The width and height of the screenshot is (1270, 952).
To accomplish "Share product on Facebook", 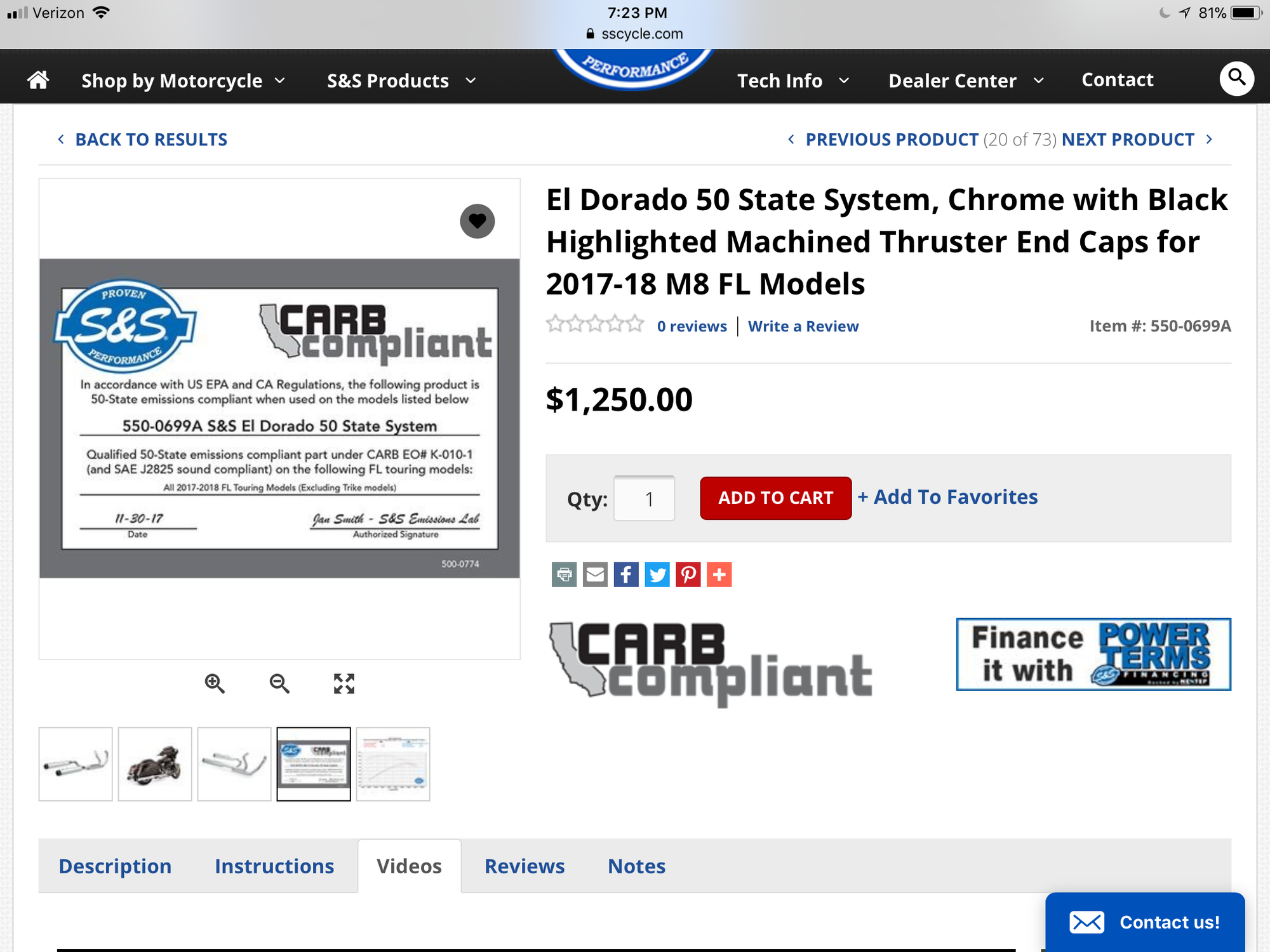I will pyautogui.click(x=626, y=574).
